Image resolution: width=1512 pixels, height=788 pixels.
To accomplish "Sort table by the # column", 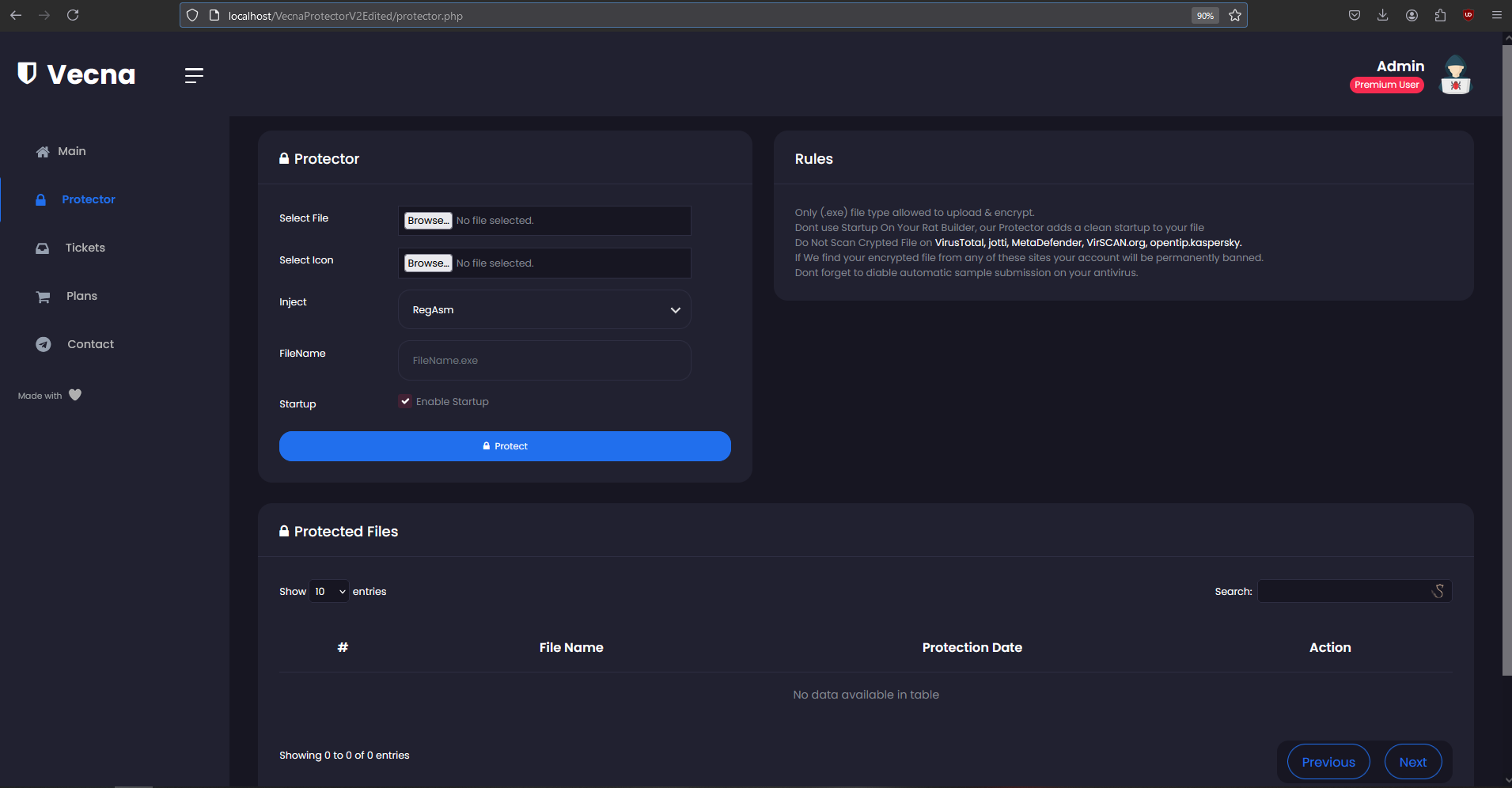I will pos(343,647).
